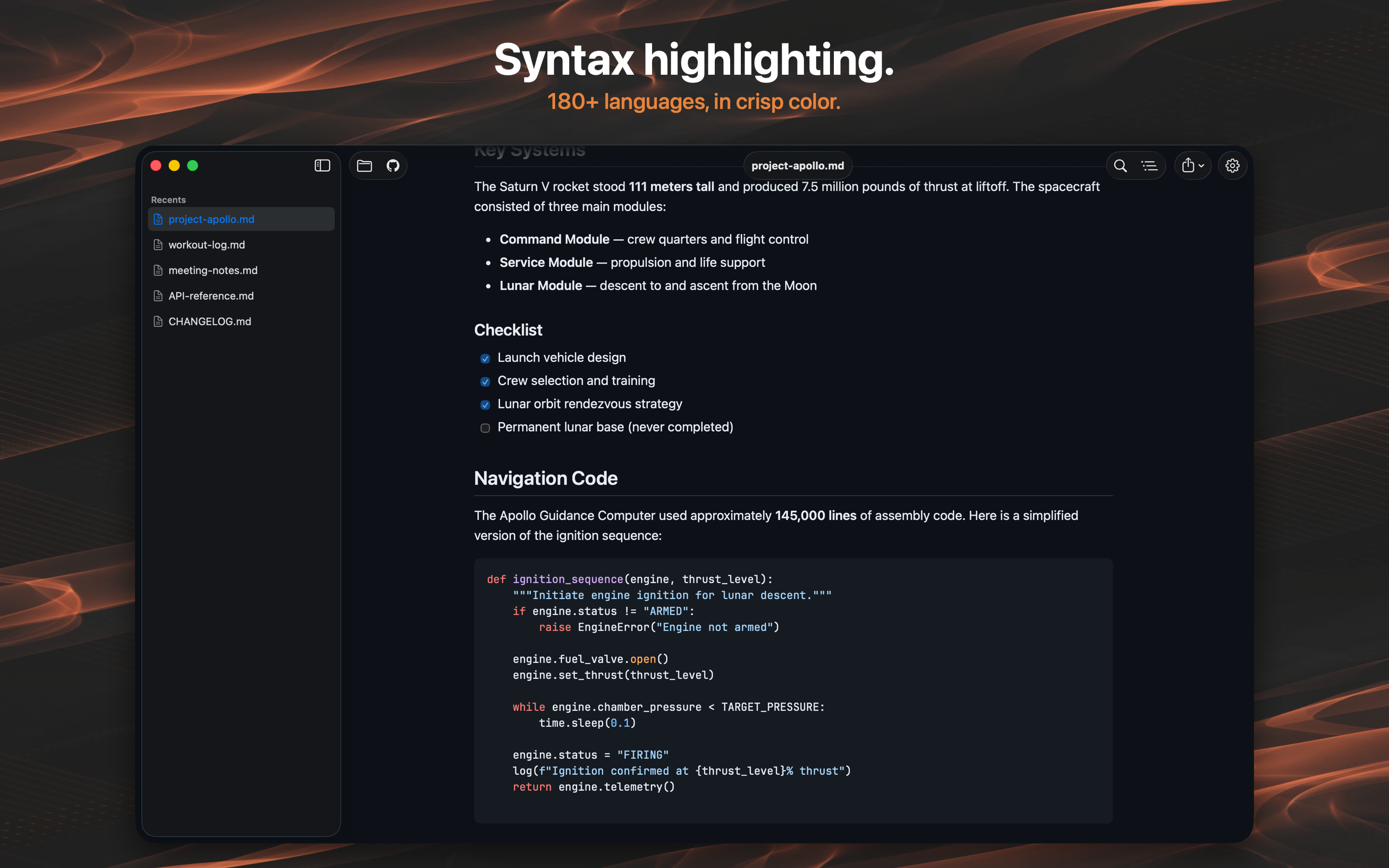Screen dimensions: 1389x868
Task: Click the project-apollo.md title pill
Action: pyautogui.click(x=797, y=166)
